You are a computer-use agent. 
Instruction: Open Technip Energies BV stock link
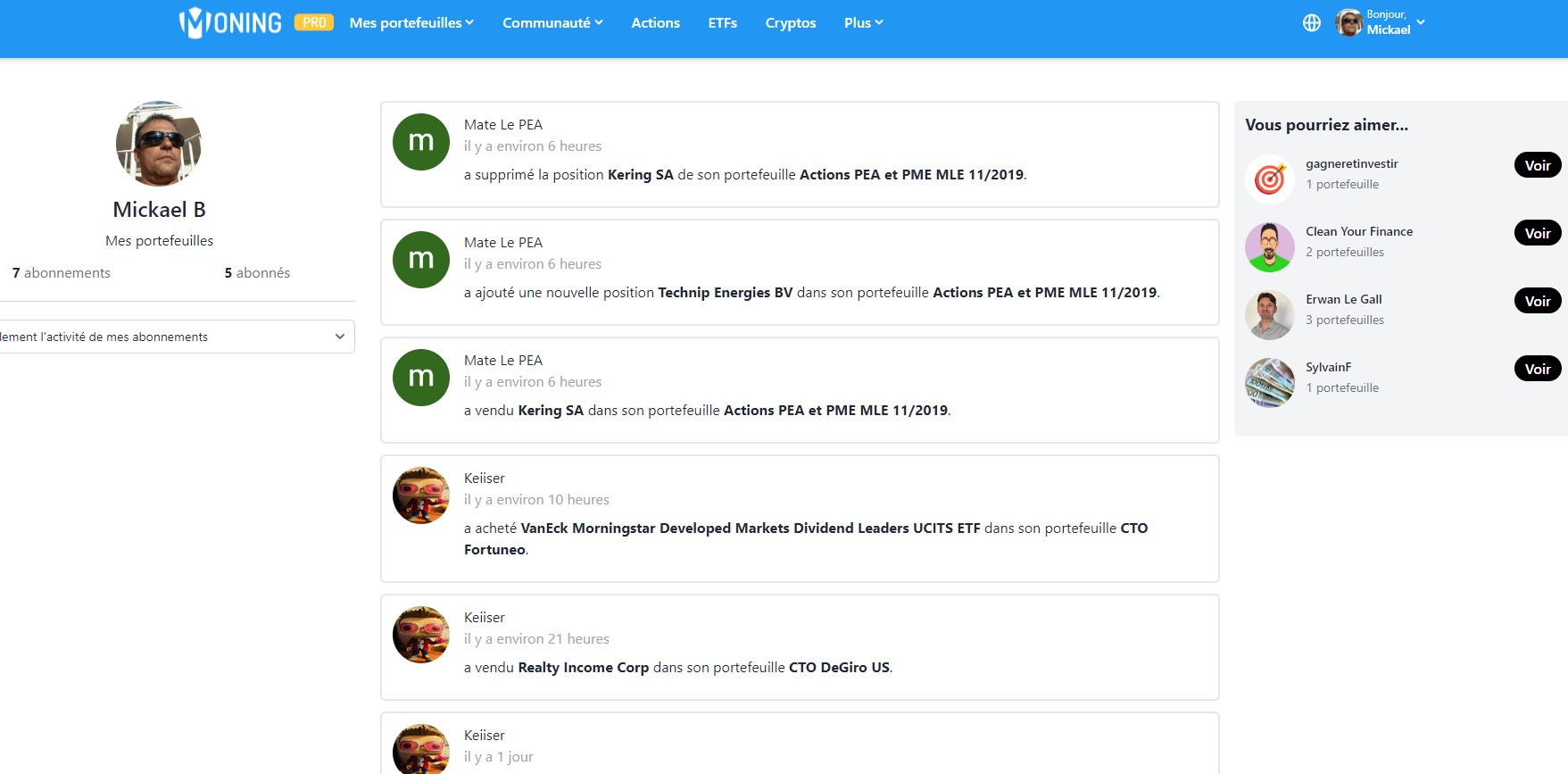[x=725, y=292]
